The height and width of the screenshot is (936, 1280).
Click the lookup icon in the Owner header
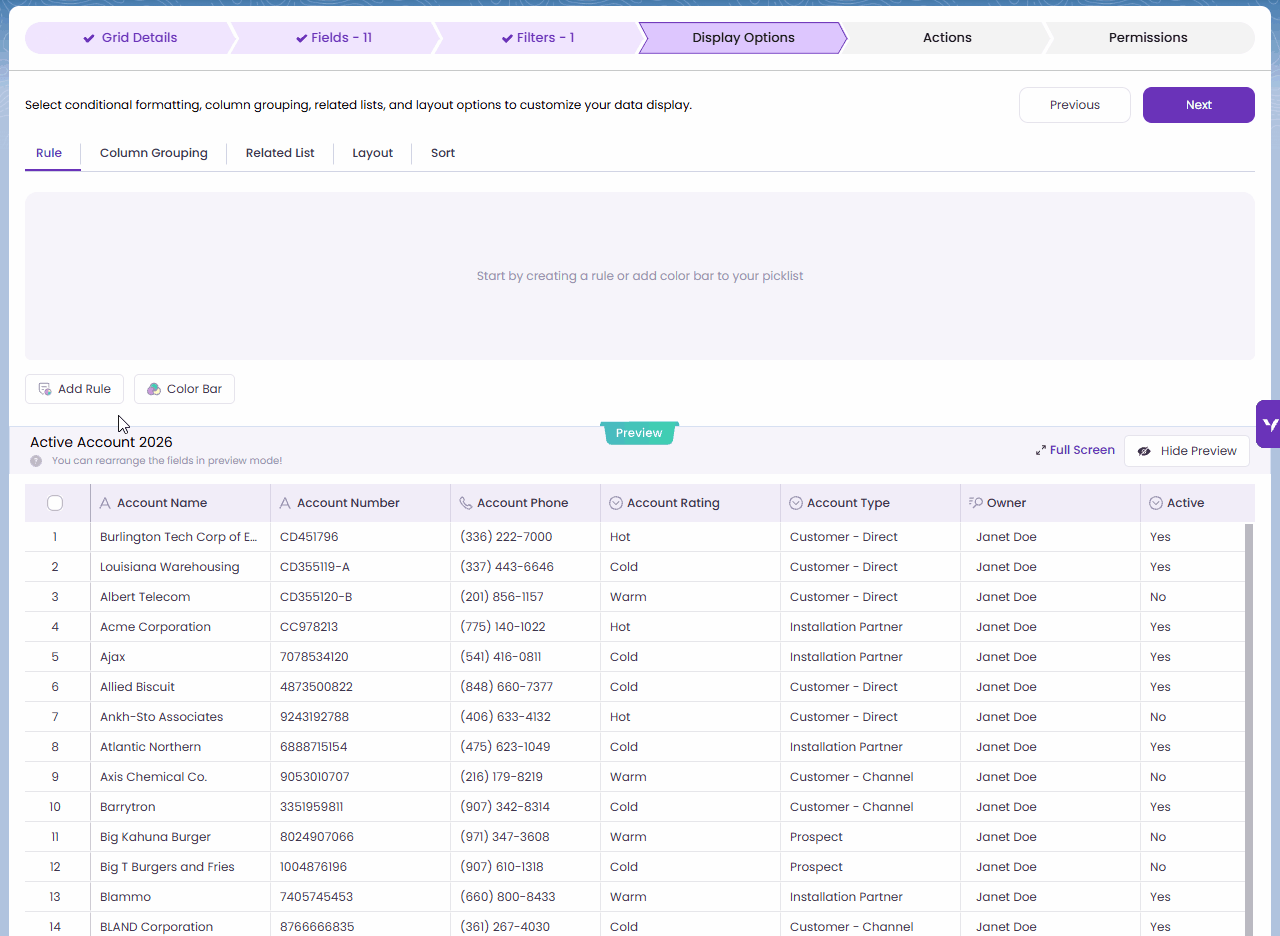(x=975, y=503)
